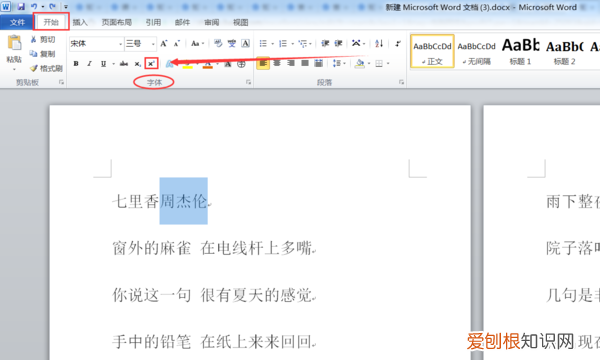This screenshot has width=600, height=360.
Task: Click the Grow Font icon
Action: (164, 44)
